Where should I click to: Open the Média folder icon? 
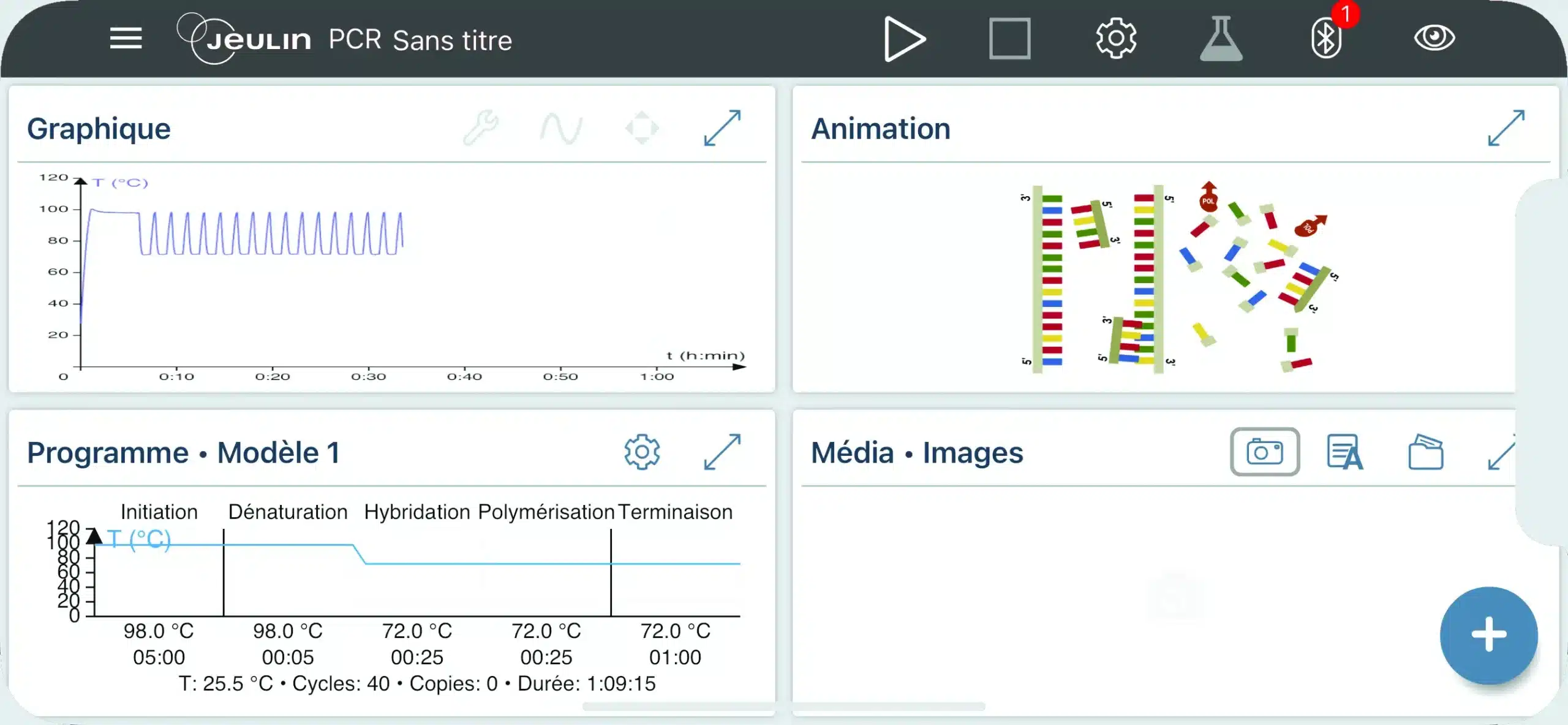1425,452
